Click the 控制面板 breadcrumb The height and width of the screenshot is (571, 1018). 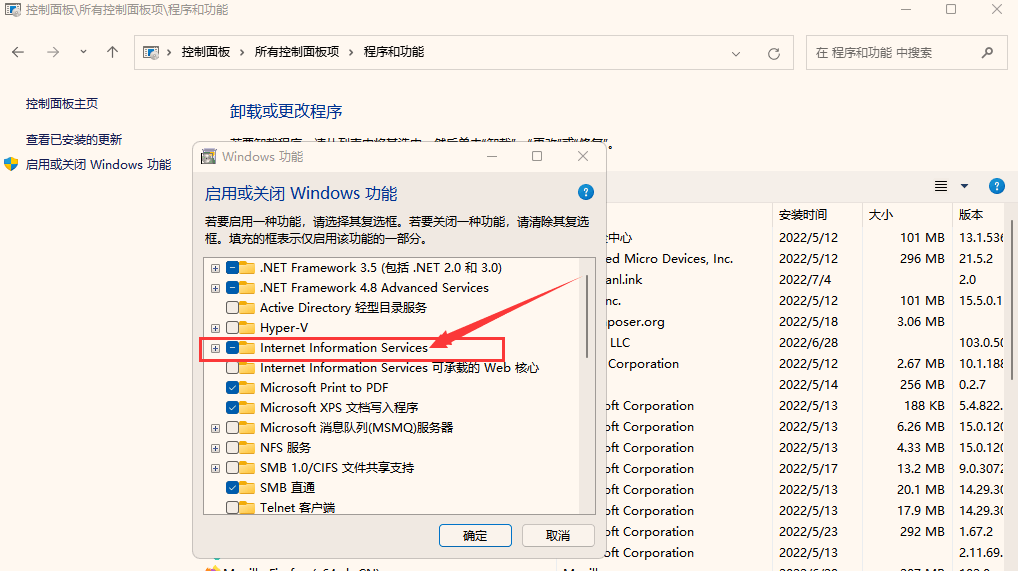click(x=206, y=52)
